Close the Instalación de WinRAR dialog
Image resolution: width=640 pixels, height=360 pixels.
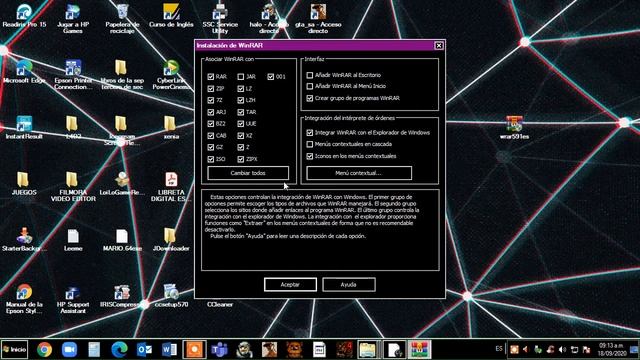439,45
